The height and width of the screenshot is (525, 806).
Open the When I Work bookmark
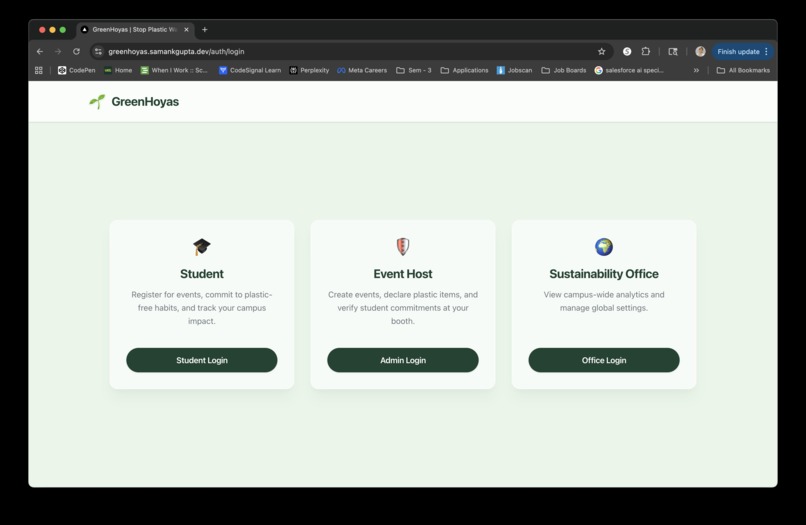[x=174, y=70]
